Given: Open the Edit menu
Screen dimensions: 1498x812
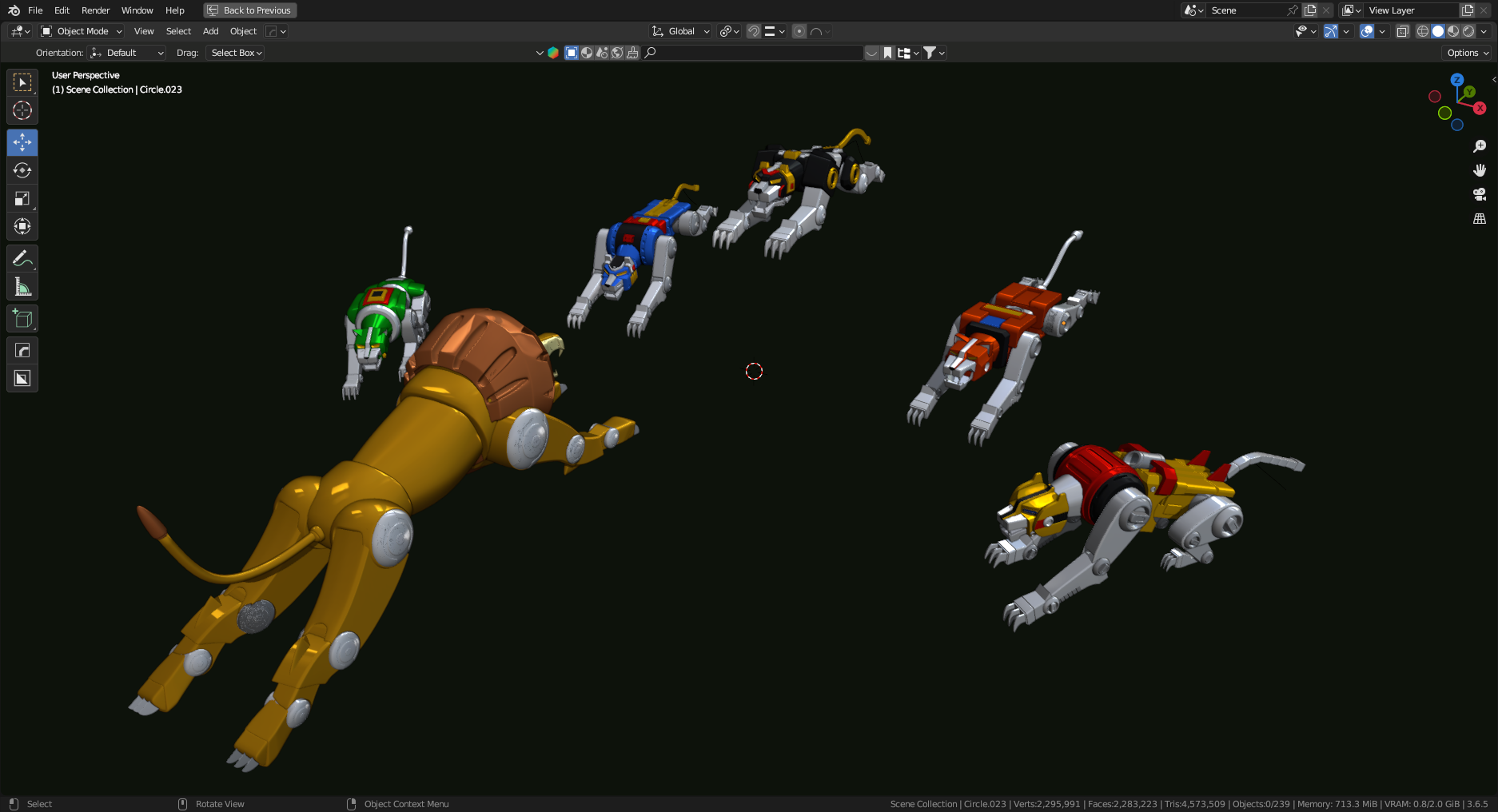Looking at the screenshot, I should point(62,10).
